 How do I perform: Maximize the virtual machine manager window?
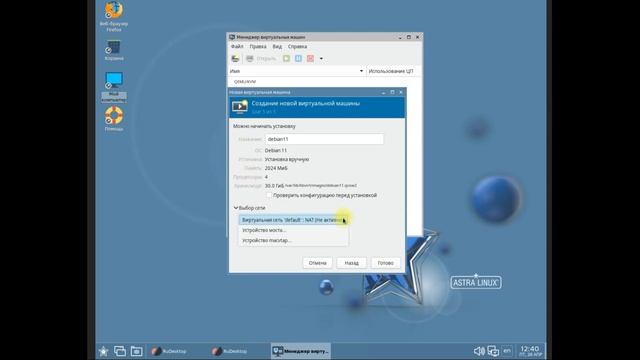[x=409, y=37]
